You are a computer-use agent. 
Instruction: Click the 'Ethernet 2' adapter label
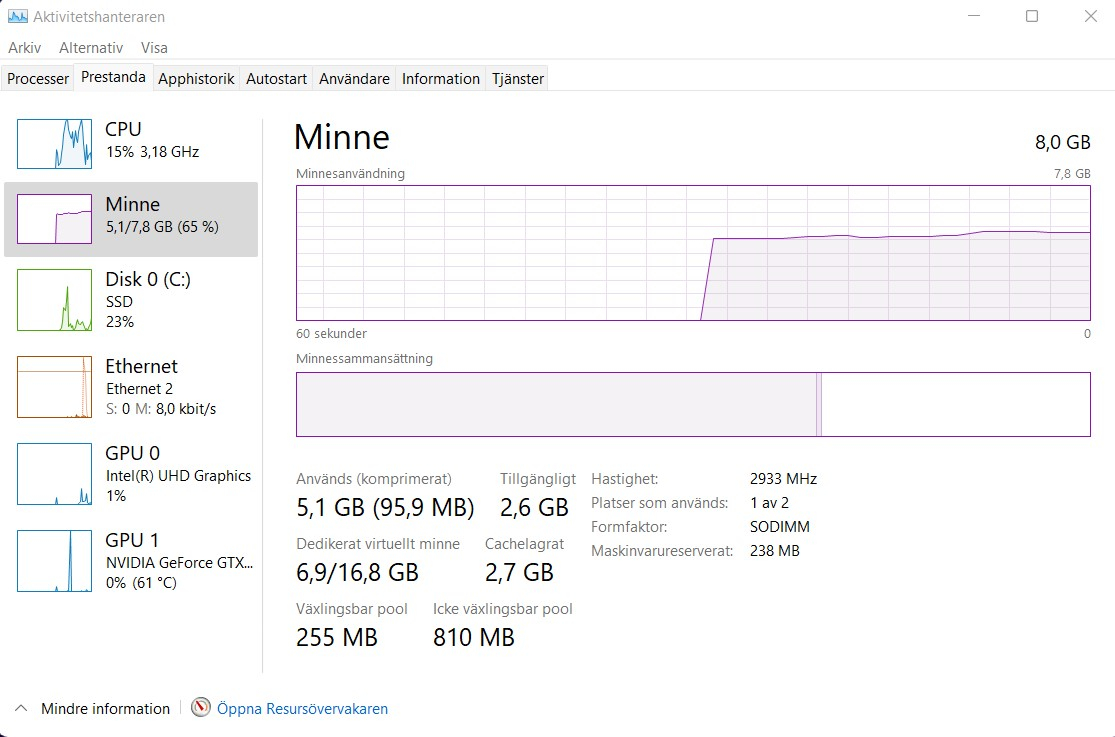point(139,388)
